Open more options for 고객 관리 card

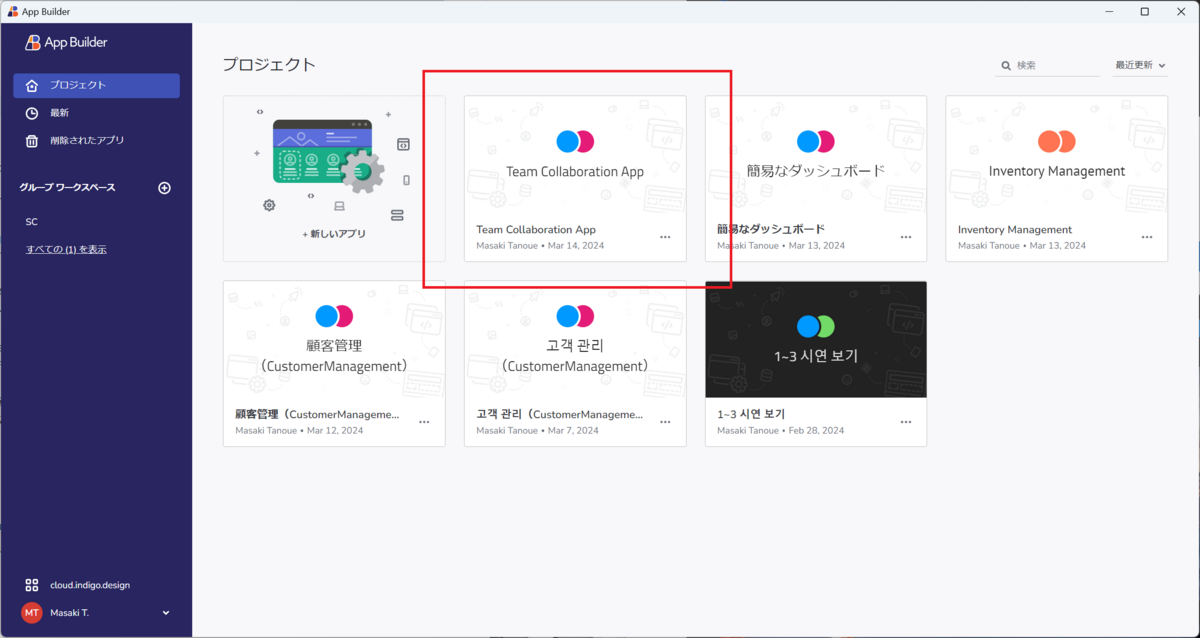pos(665,422)
